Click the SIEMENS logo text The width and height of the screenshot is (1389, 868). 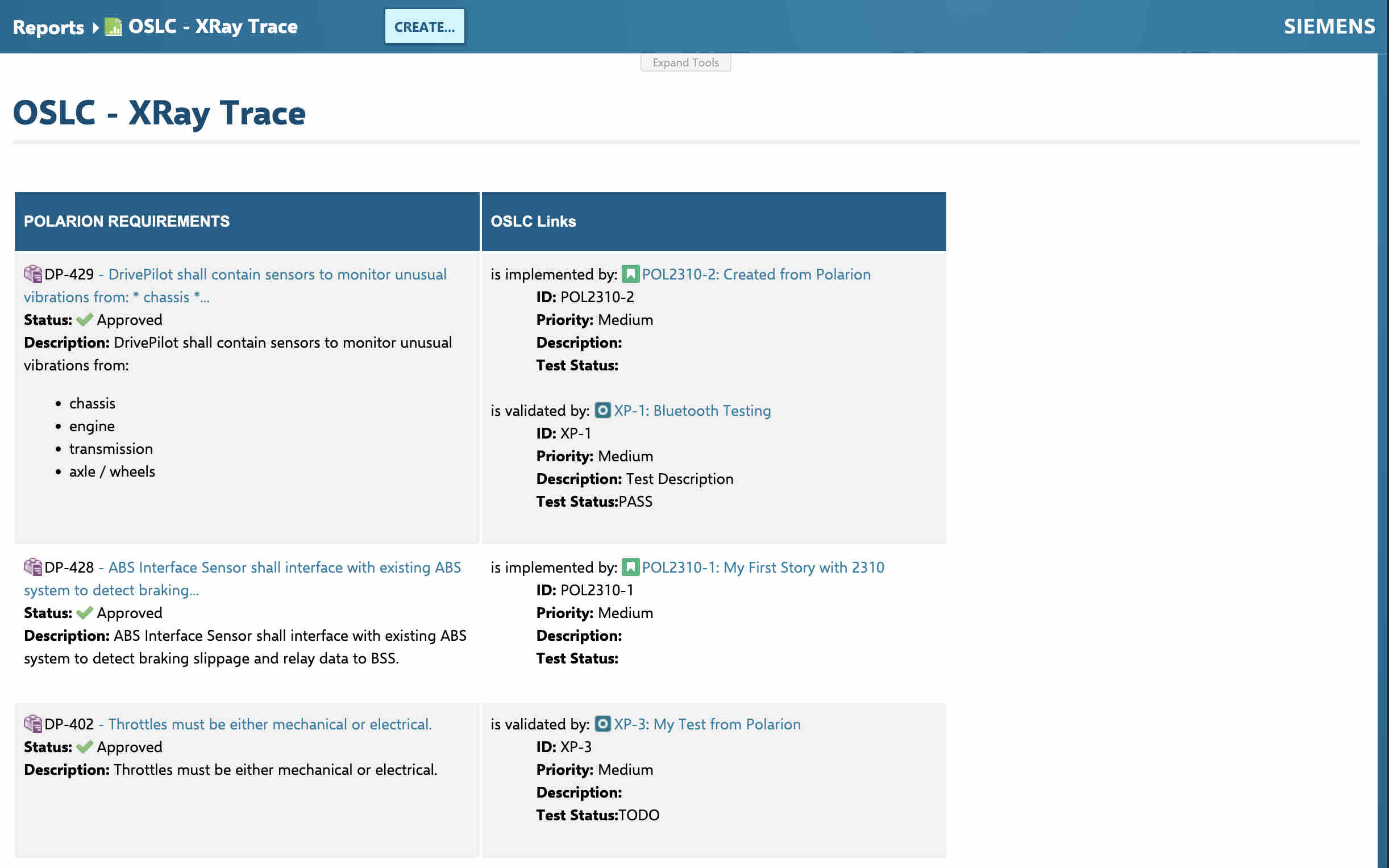tap(1329, 26)
